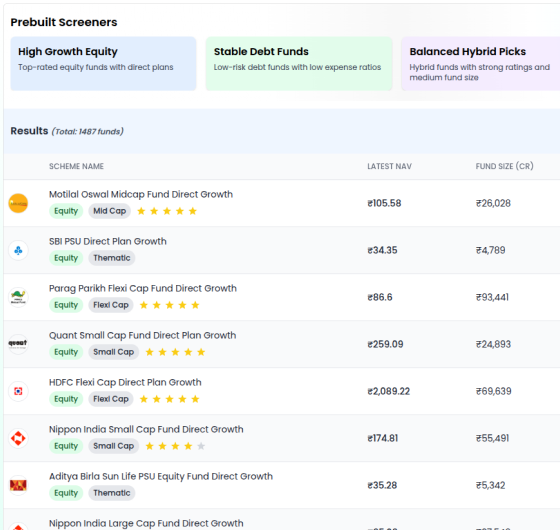Click the star rating of Motilal Oswal Midcap
The image size is (560, 530).
point(167,211)
